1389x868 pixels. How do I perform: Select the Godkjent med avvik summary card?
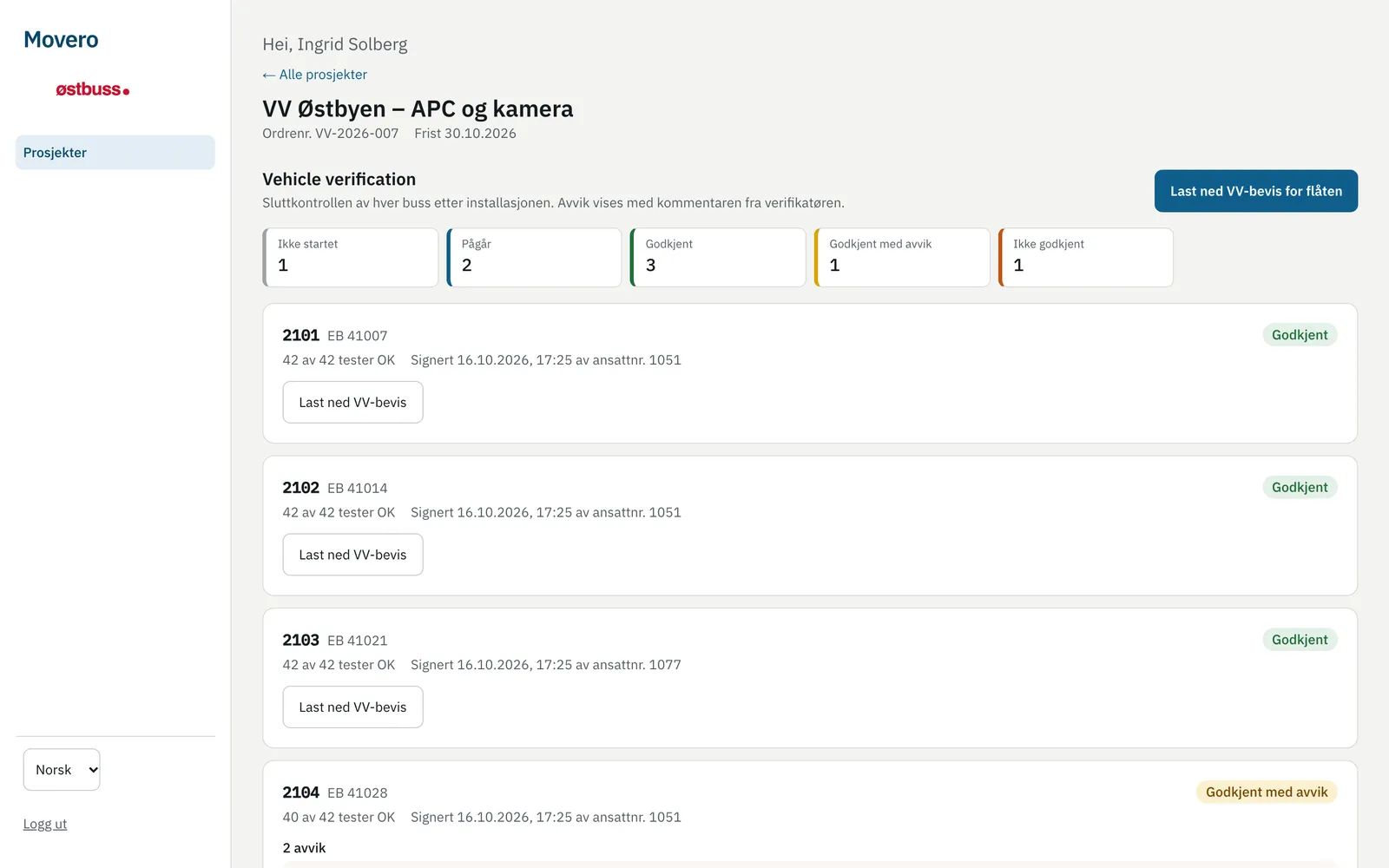tap(902, 258)
